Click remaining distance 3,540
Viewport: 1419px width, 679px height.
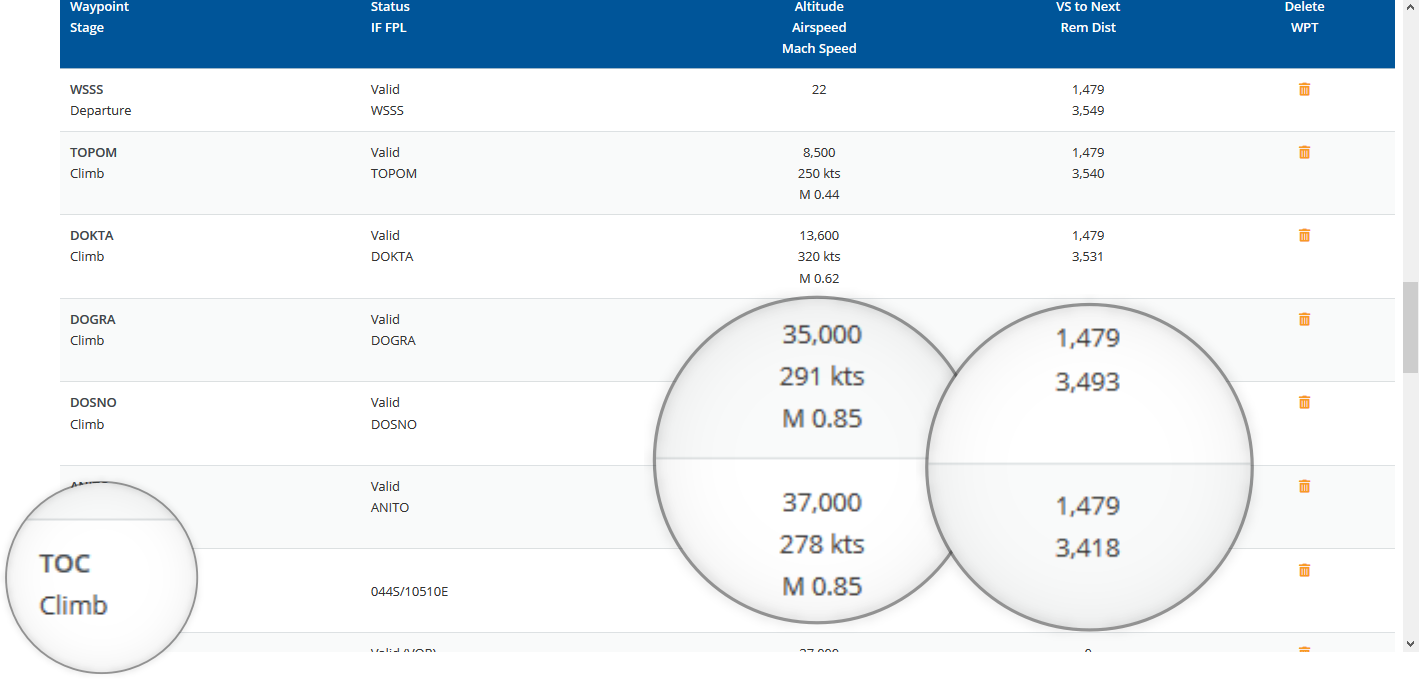point(1088,174)
